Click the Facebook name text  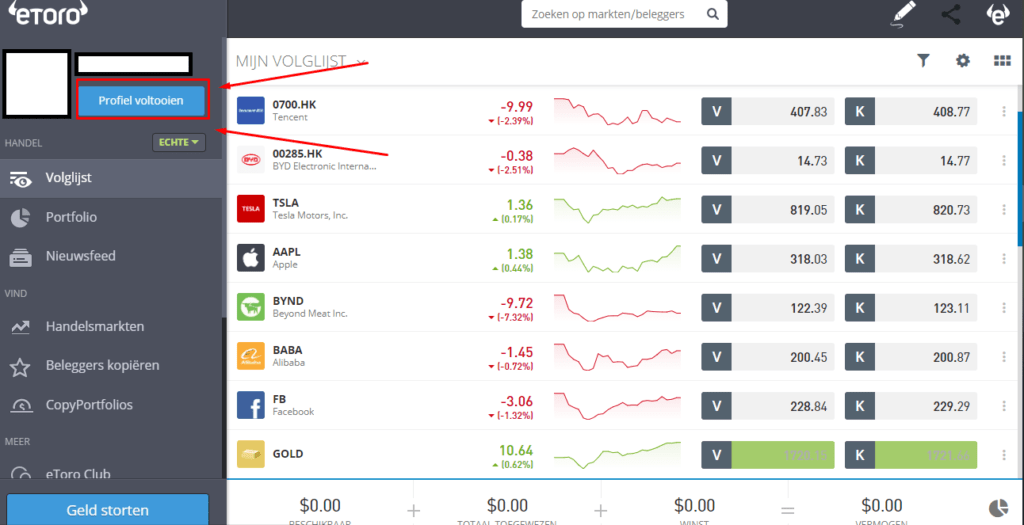(293, 411)
